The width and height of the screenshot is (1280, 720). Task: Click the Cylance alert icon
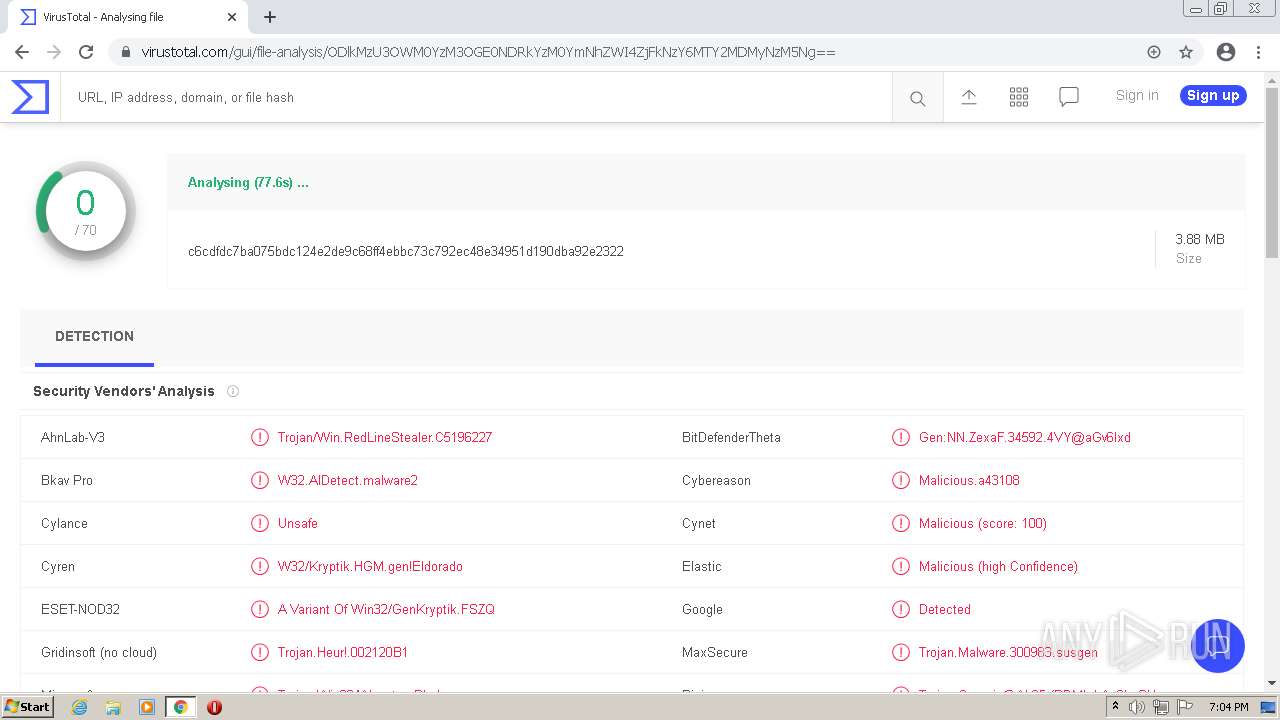(x=260, y=523)
